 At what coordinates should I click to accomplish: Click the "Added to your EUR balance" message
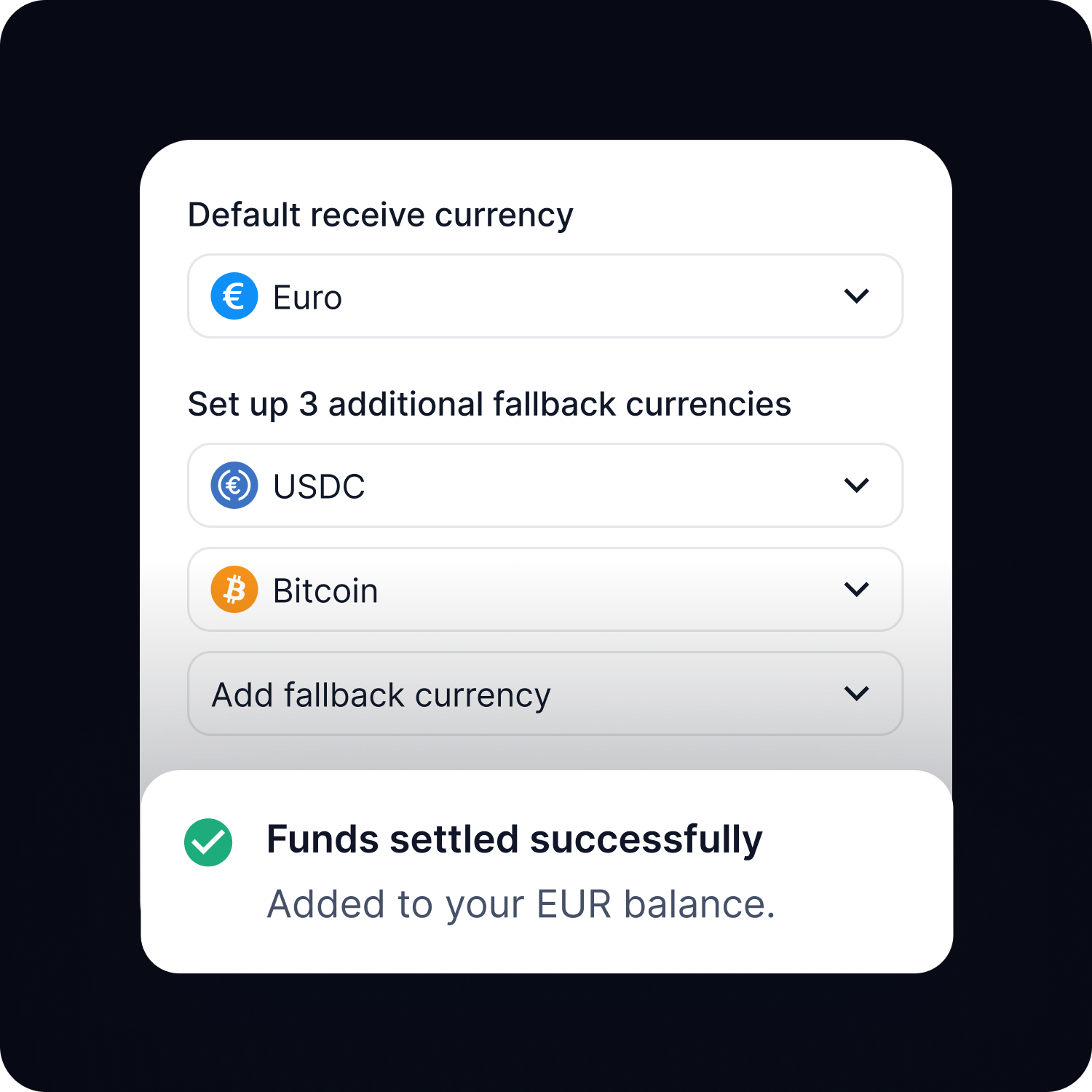521,905
